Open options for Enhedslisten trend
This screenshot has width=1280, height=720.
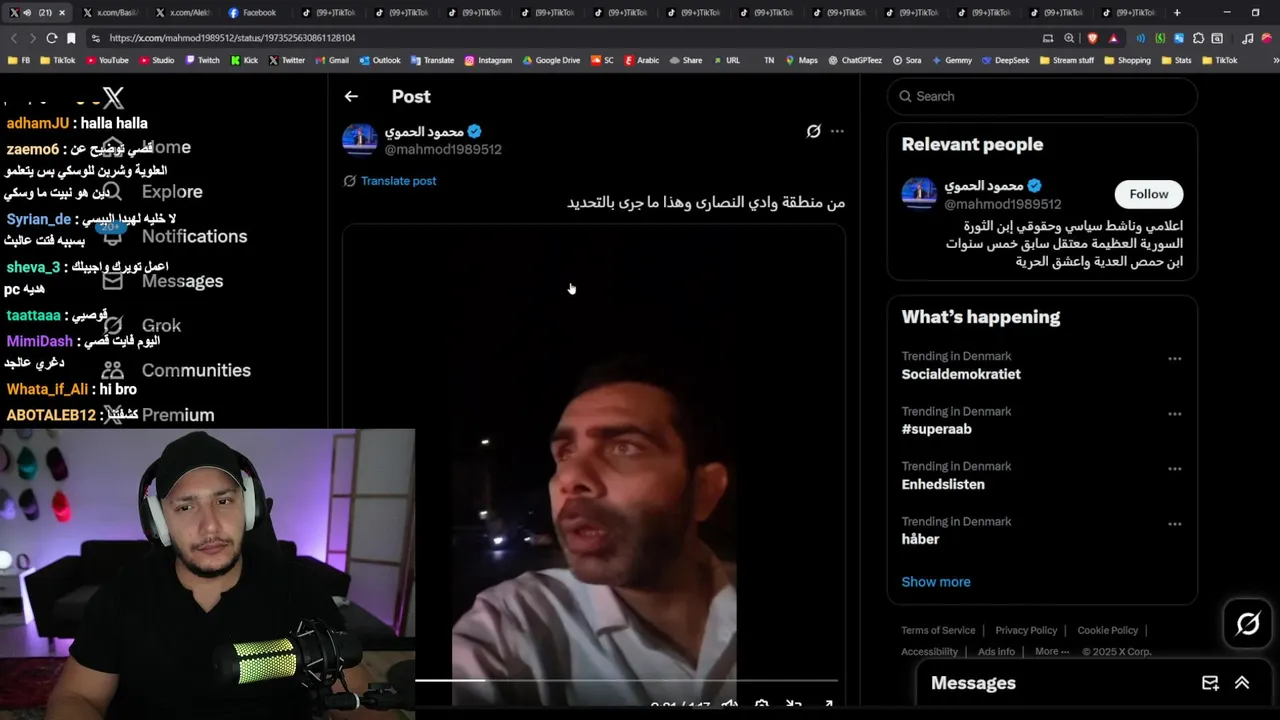1175,468
